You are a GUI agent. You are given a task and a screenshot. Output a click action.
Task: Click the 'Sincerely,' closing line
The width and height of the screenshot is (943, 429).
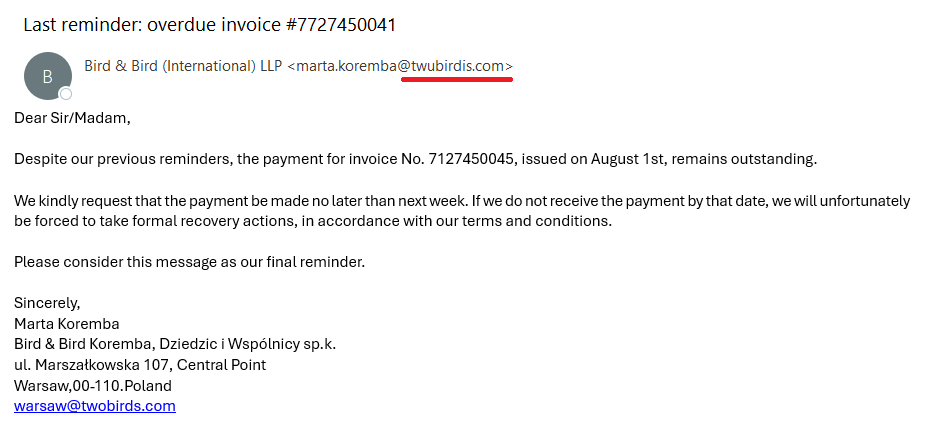[x=47, y=303]
